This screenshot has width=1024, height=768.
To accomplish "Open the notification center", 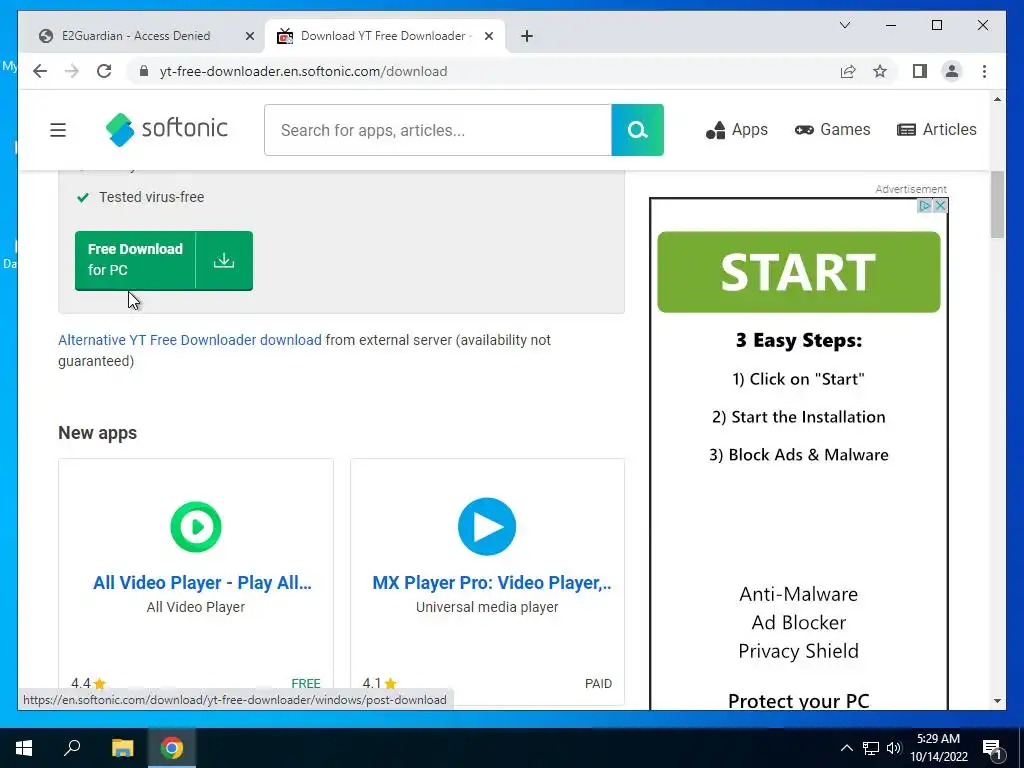I will point(993,749).
